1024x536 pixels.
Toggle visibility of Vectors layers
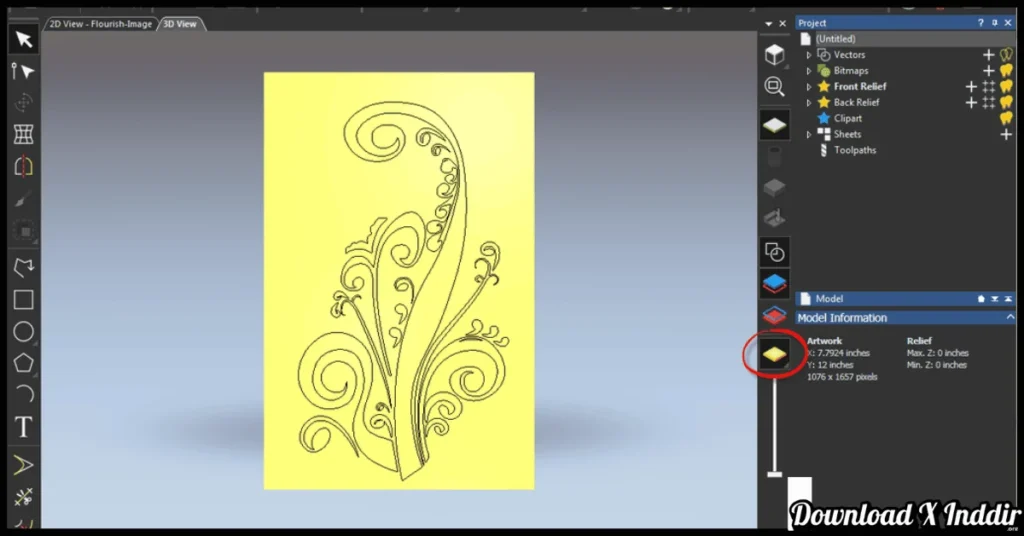1006,55
